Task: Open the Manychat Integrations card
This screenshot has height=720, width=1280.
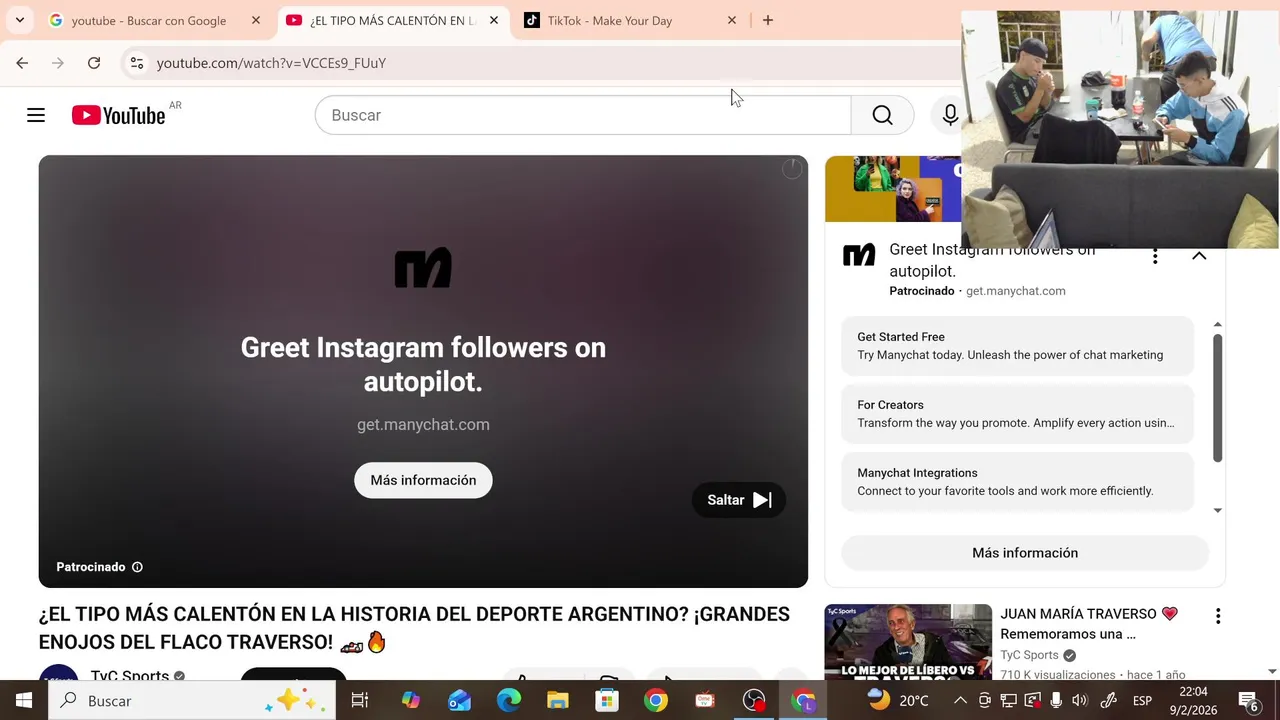Action: [1018, 482]
